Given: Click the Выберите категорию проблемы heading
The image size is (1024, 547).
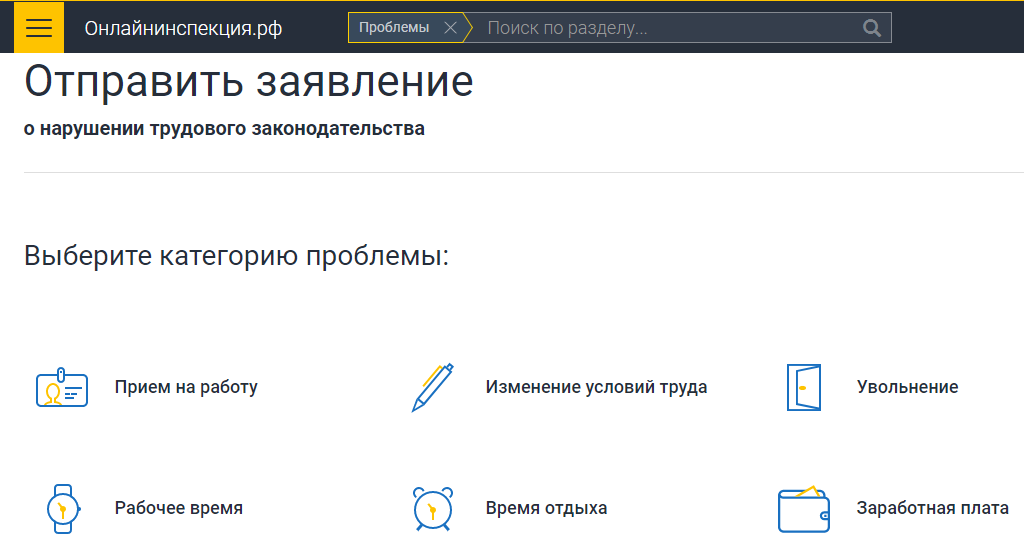Looking at the screenshot, I should (x=236, y=255).
